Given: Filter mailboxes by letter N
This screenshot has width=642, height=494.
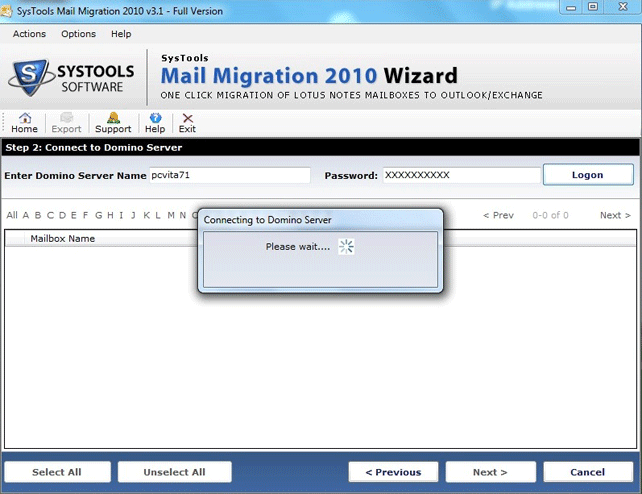Looking at the screenshot, I should 183,215.
